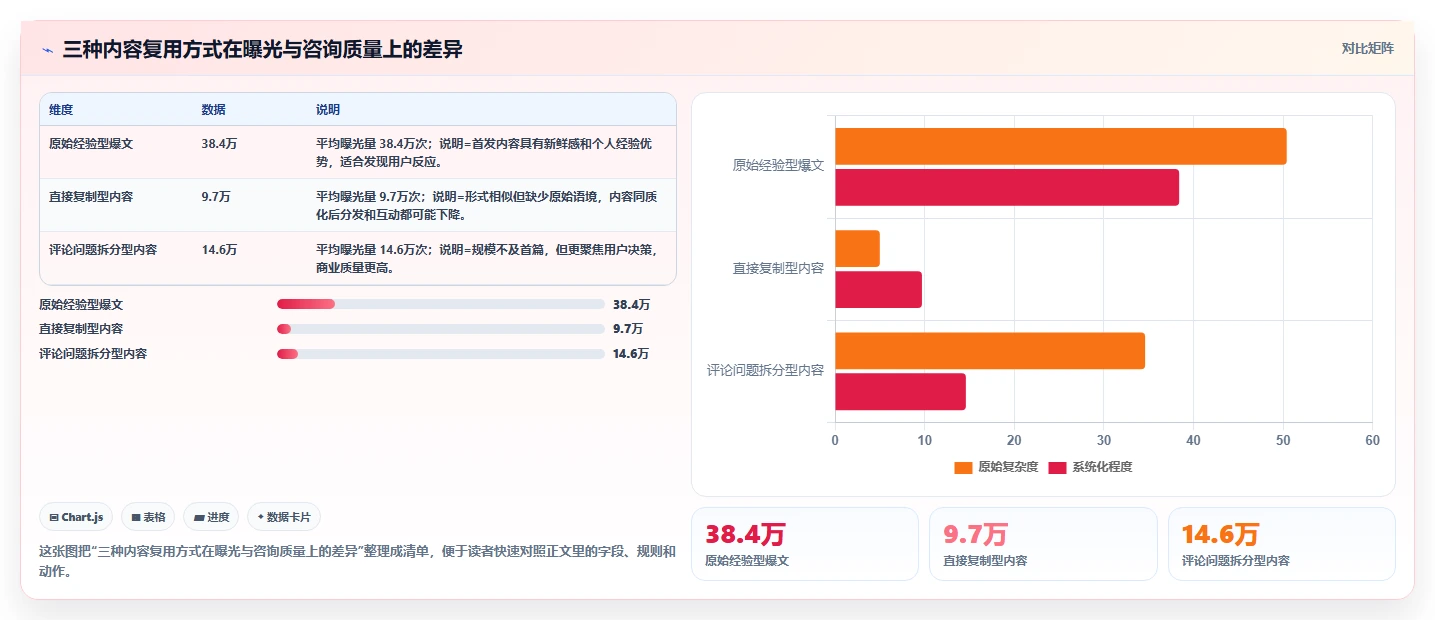
Task: Open the 14.6万 data card
Action: point(1281,544)
